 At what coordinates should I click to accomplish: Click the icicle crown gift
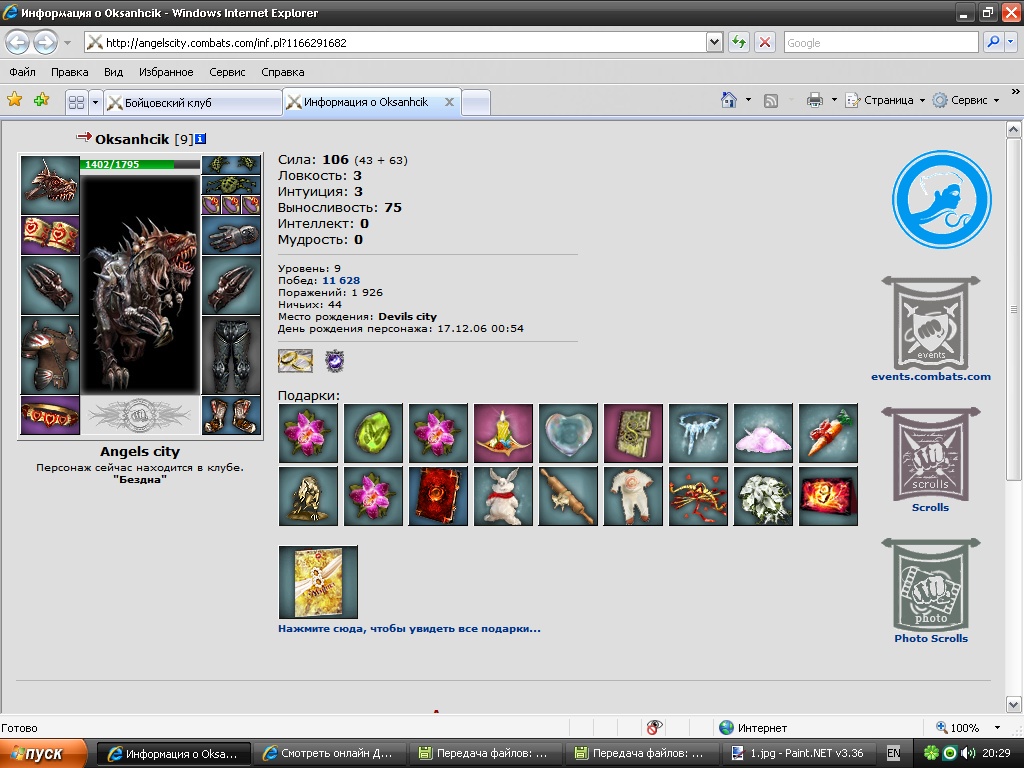tap(698, 433)
